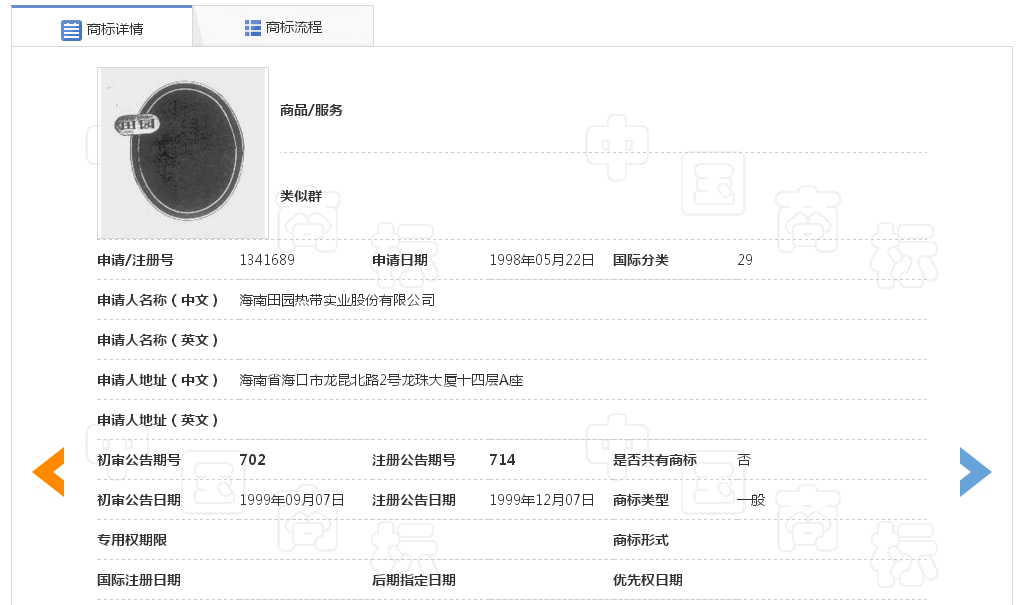Click the blue list icon beside 商标详情

[71, 30]
